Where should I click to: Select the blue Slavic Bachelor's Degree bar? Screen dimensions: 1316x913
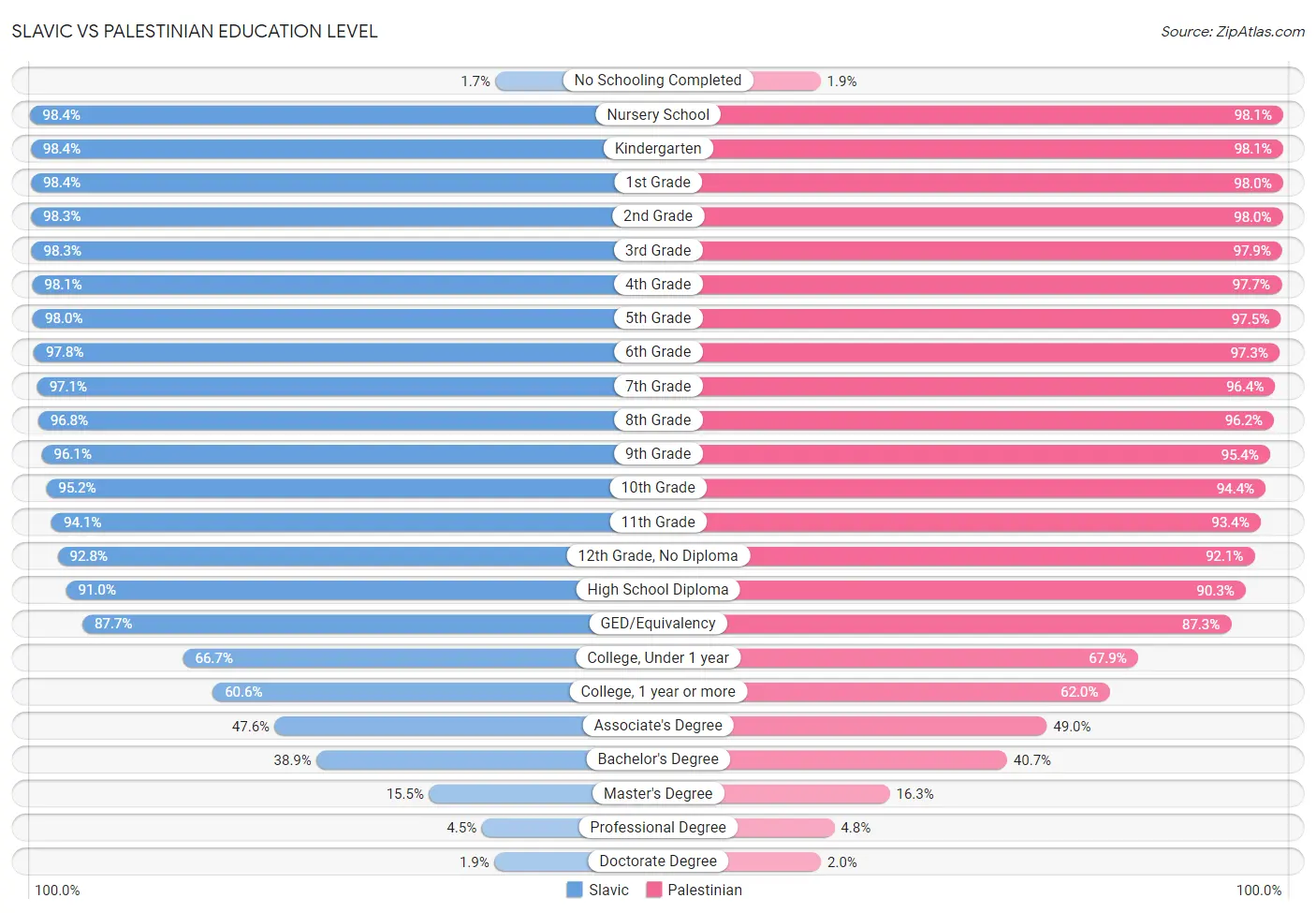click(x=487, y=759)
